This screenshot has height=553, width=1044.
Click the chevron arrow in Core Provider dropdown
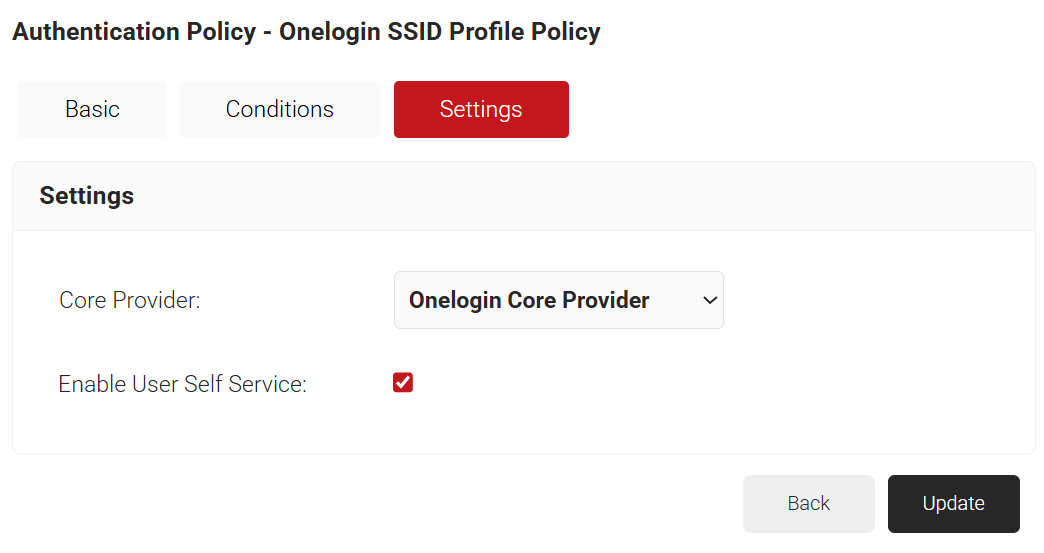point(710,300)
